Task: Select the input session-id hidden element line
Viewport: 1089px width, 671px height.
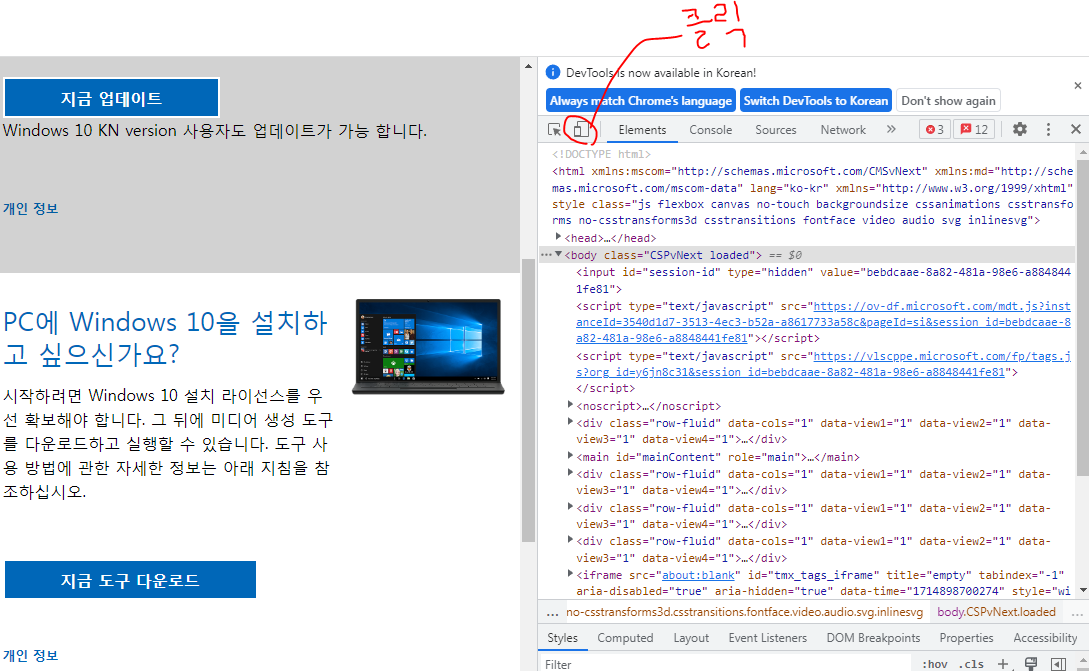Action: pyautogui.click(x=823, y=280)
